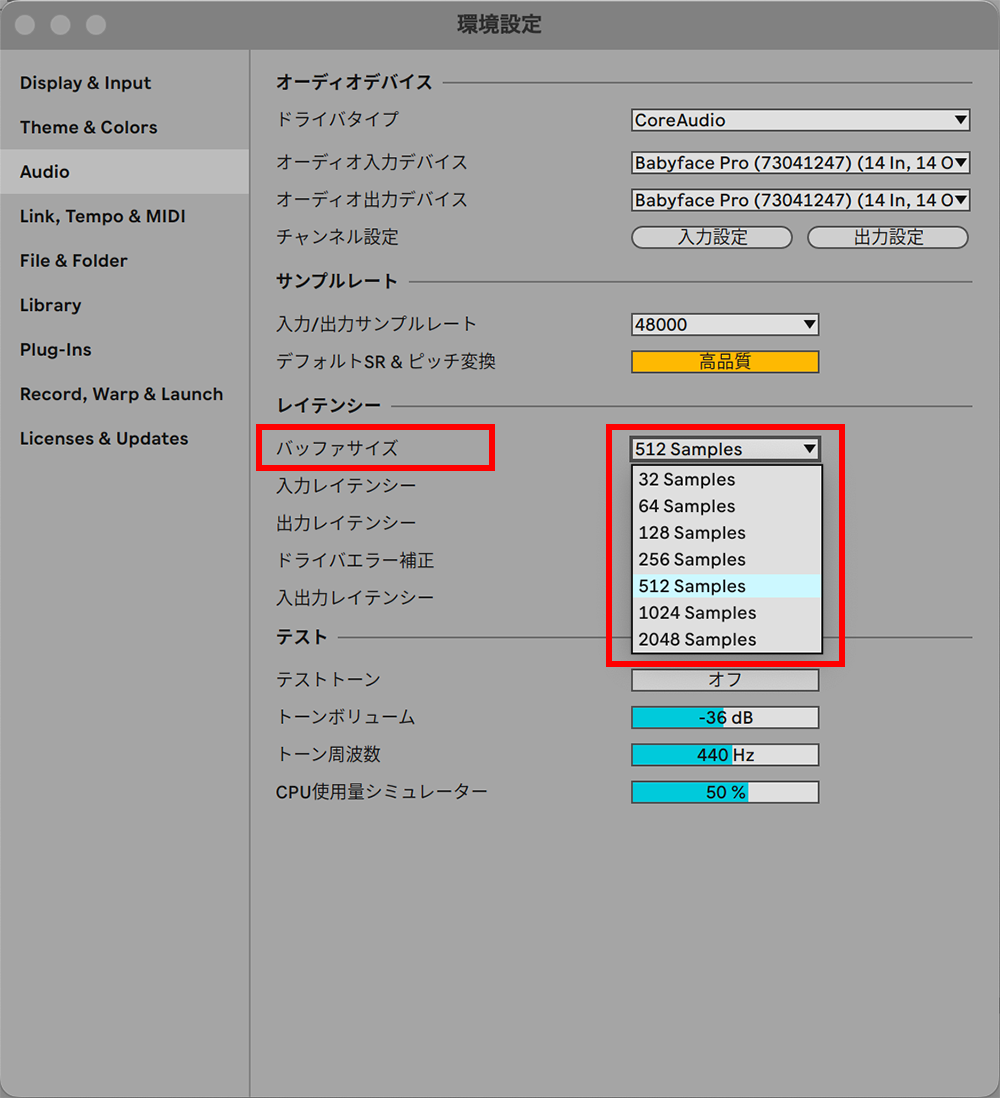This screenshot has width=1000, height=1098.
Task: Open the audio output device dropdown
Action: pos(800,200)
